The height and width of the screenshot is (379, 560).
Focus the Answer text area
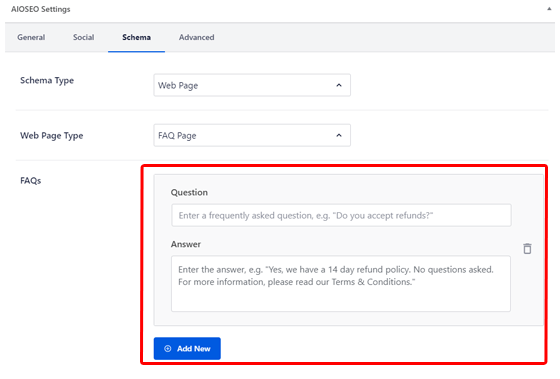[341, 284]
